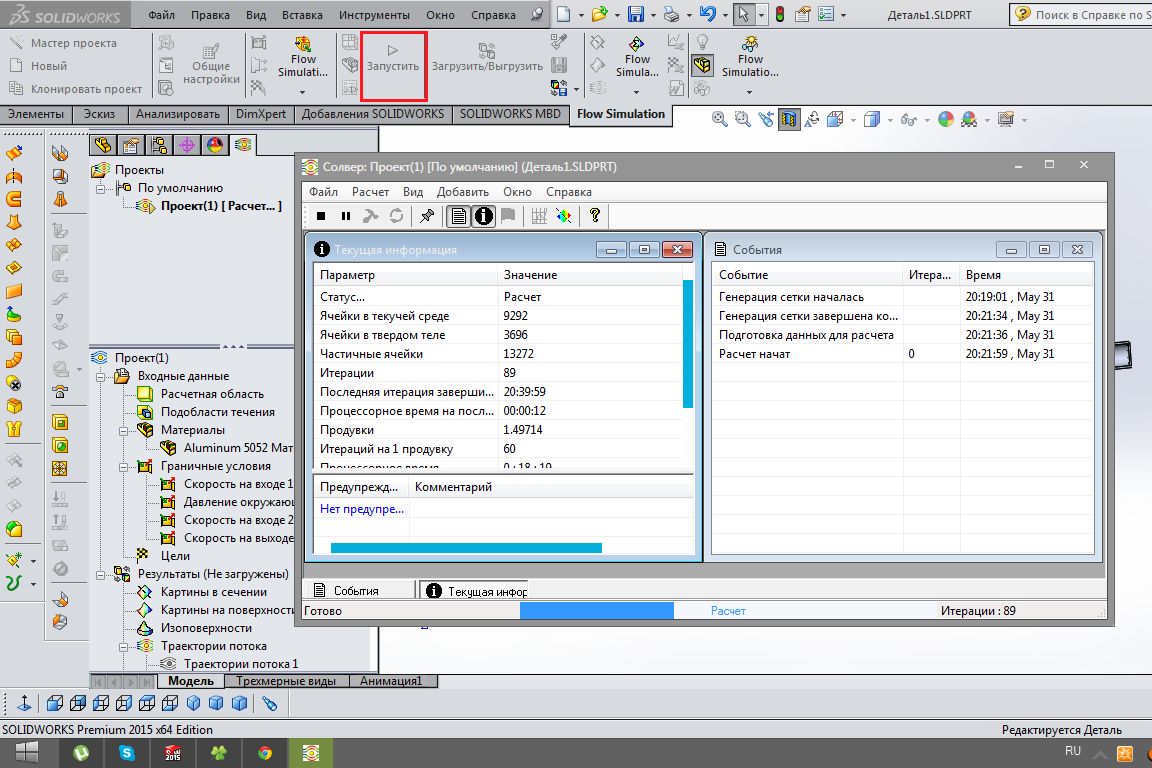Collapse the Результаты (Не загружены) node

coord(101,575)
